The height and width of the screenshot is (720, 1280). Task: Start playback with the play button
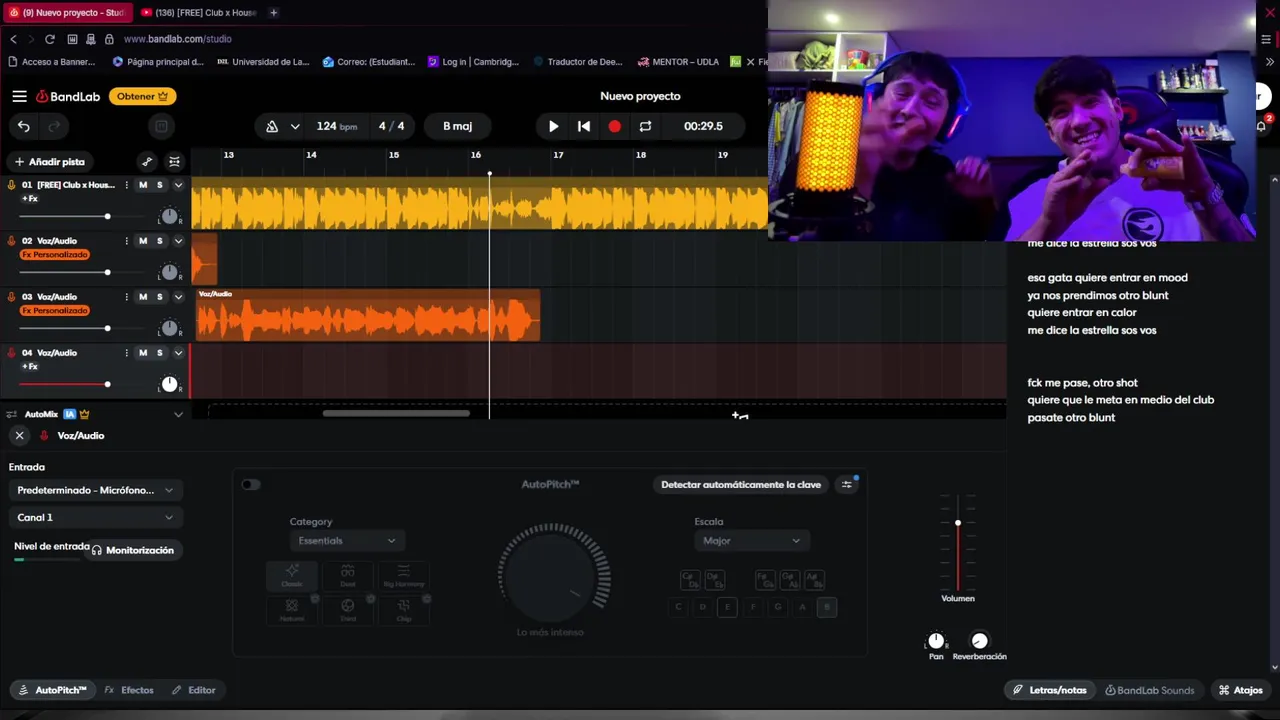click(553, 127)
